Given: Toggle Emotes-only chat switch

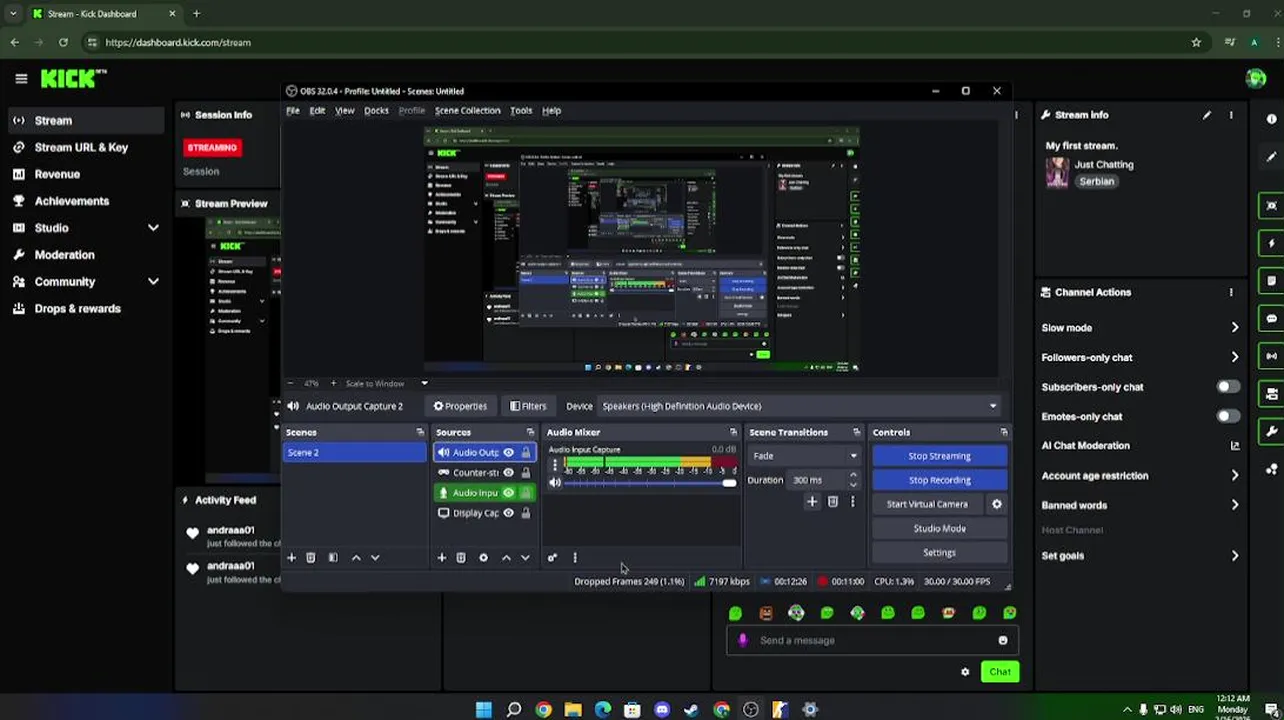Looking at the screenshot, I should tap(1228, 416).
